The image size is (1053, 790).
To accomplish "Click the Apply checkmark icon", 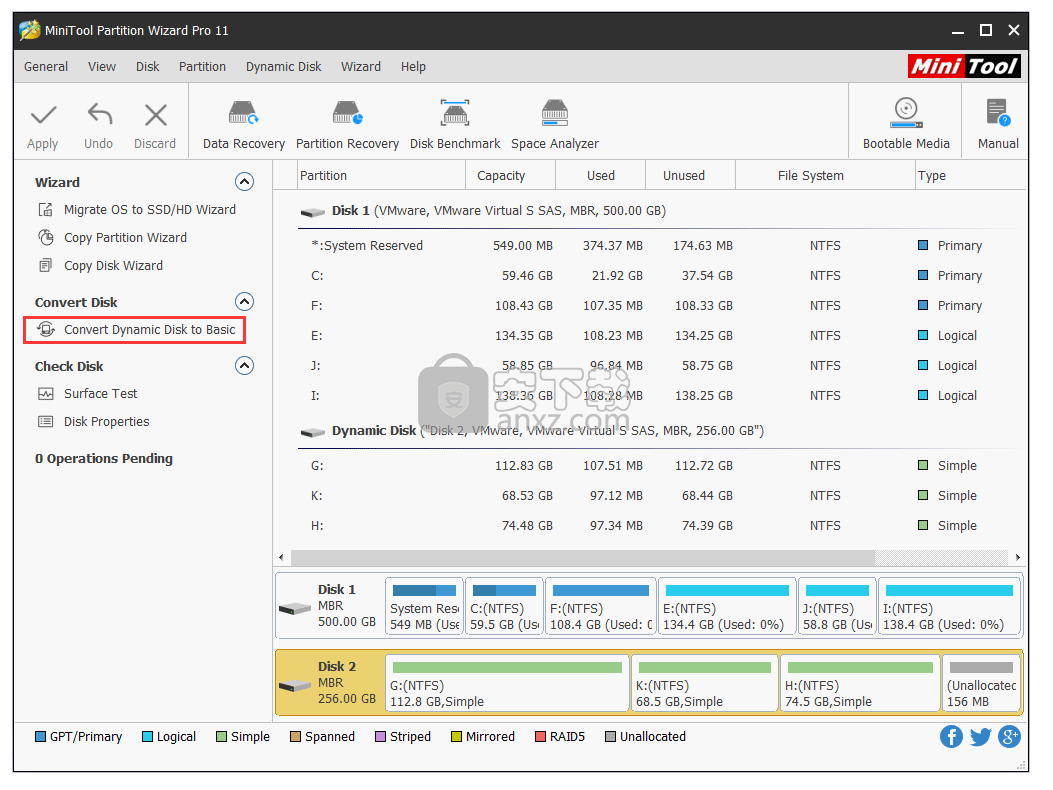I will click(43, 116).
